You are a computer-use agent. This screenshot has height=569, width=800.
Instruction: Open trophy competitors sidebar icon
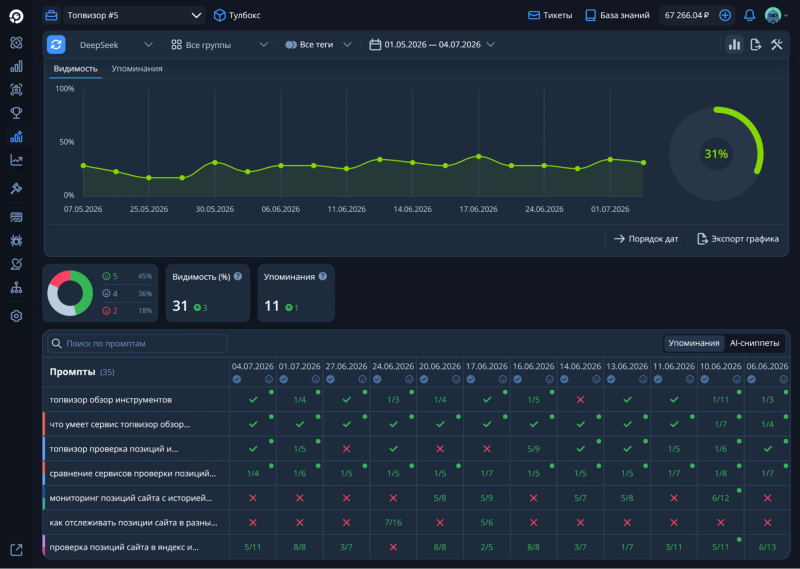[16, 113]
